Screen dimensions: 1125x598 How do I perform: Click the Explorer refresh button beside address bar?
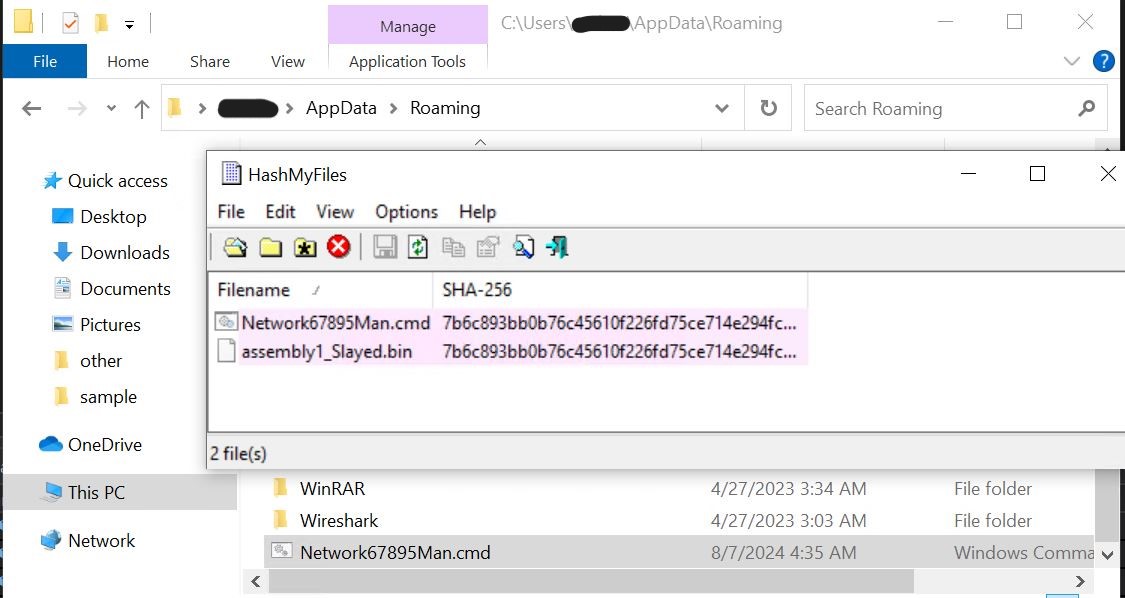coord(768,108)
